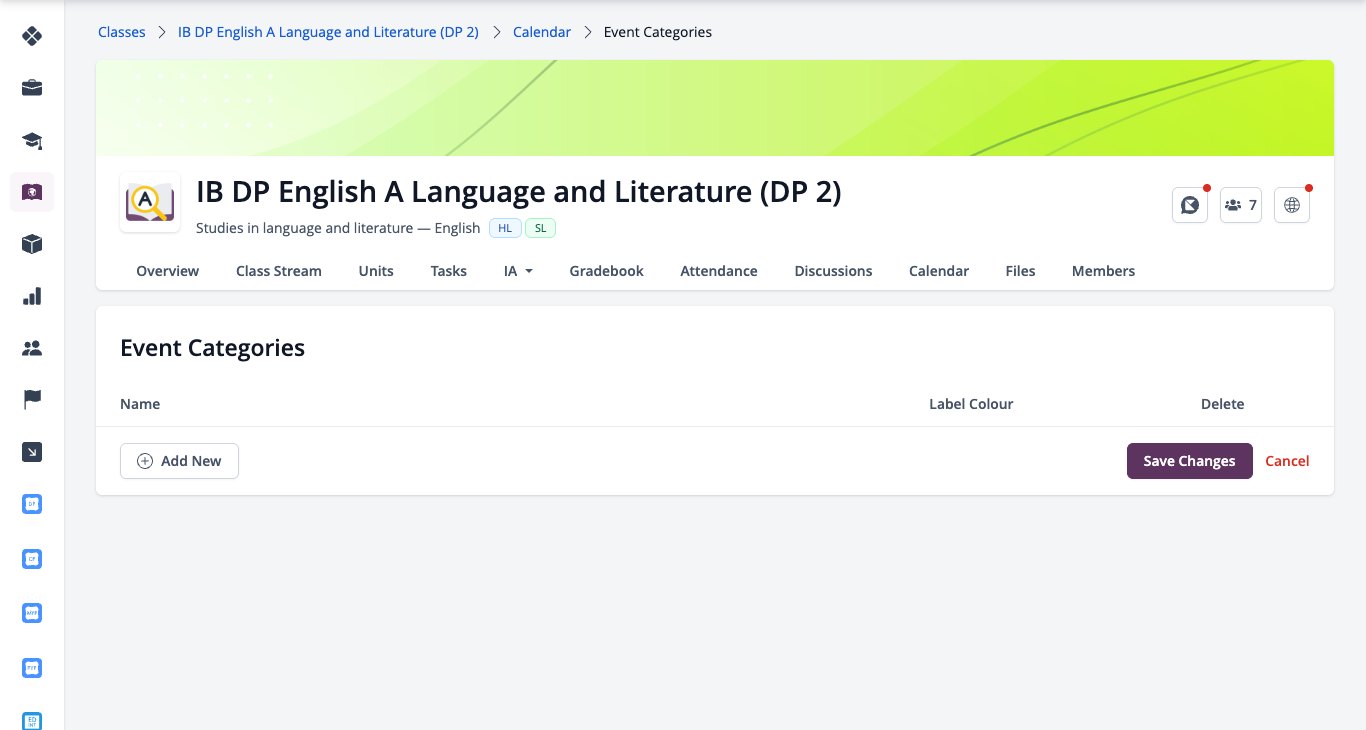Open class messages chat icon button
Viewport: 1366px width, 730px height.
tap(1190, 205)
